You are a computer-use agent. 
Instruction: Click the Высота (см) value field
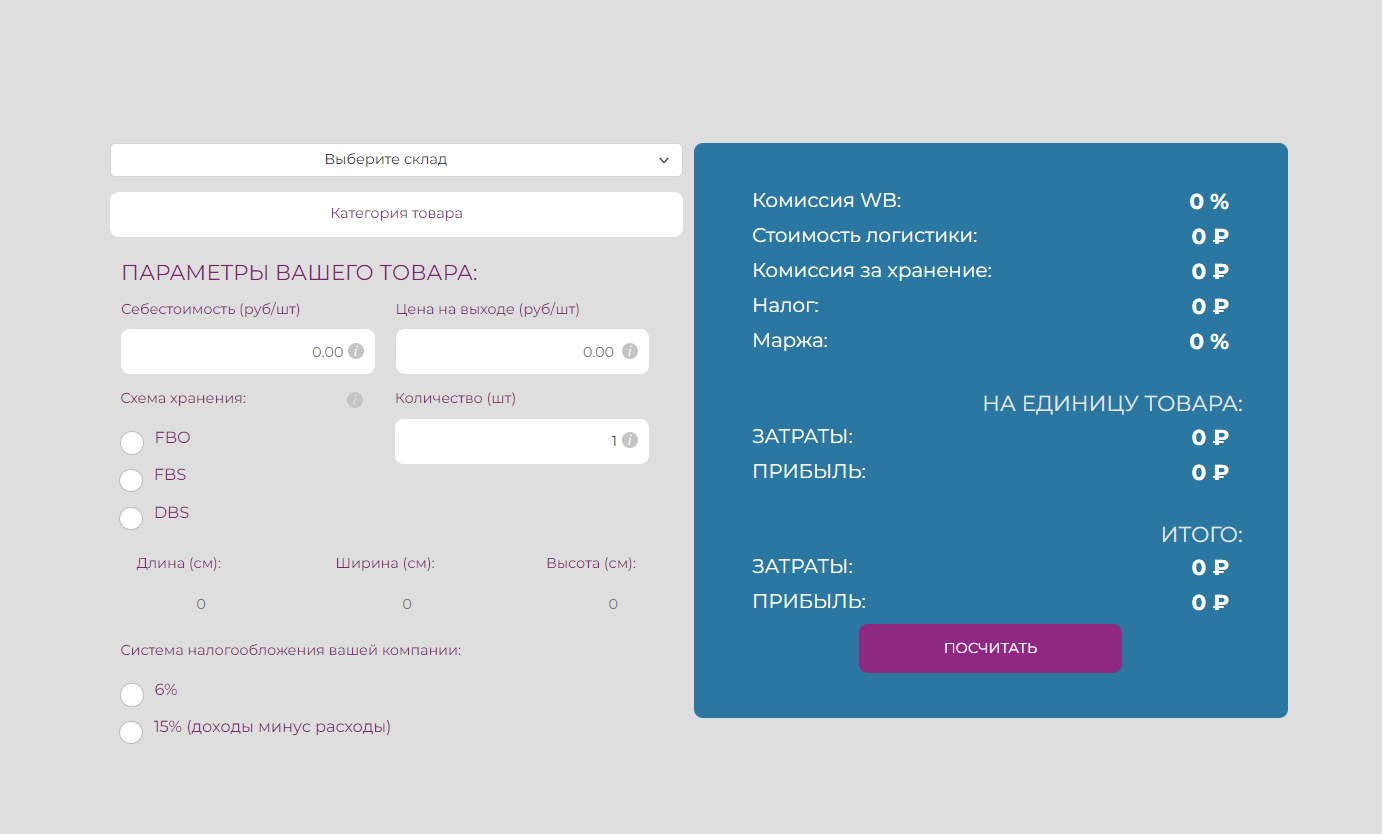point(613,604)
